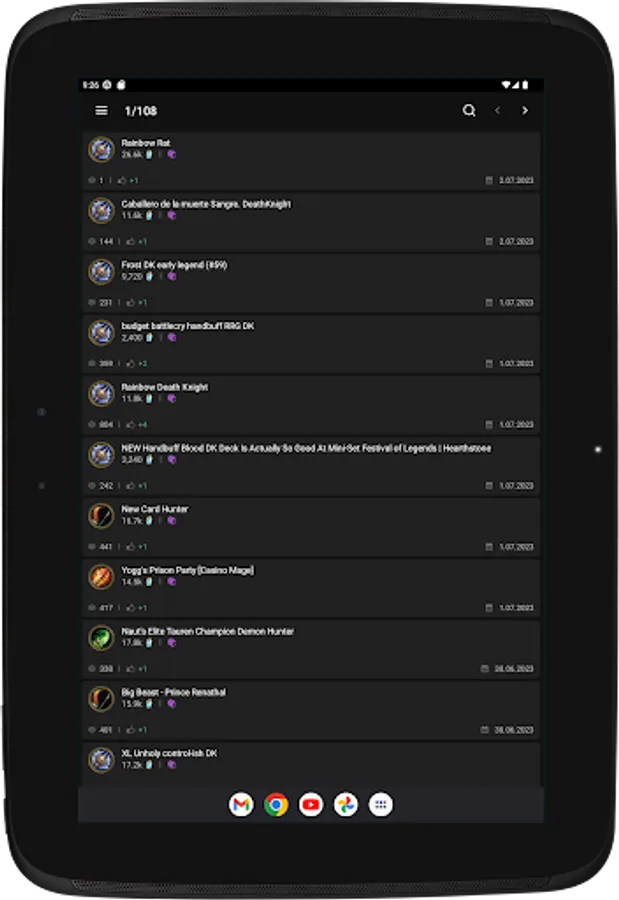Click the Demon Hunter icon on Naut's Elite deck
This screenshot has width=619, height=900.
101,638
